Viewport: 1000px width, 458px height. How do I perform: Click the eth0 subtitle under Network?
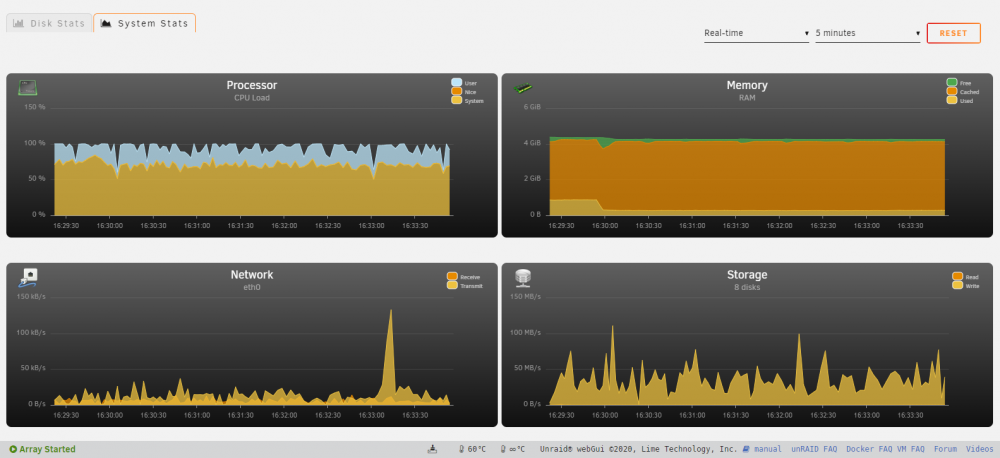coord(252,287)
